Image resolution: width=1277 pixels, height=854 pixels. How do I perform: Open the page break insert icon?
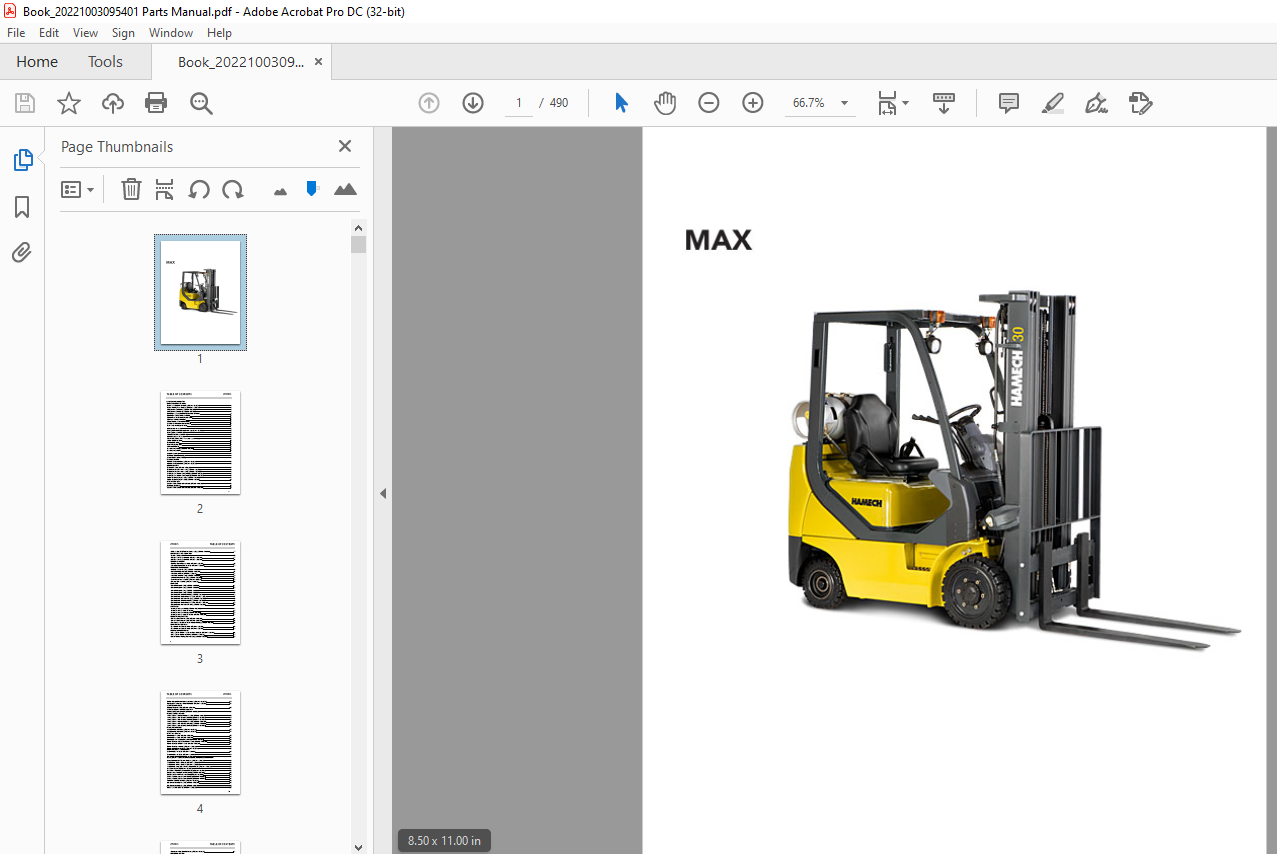coord(165,189)
